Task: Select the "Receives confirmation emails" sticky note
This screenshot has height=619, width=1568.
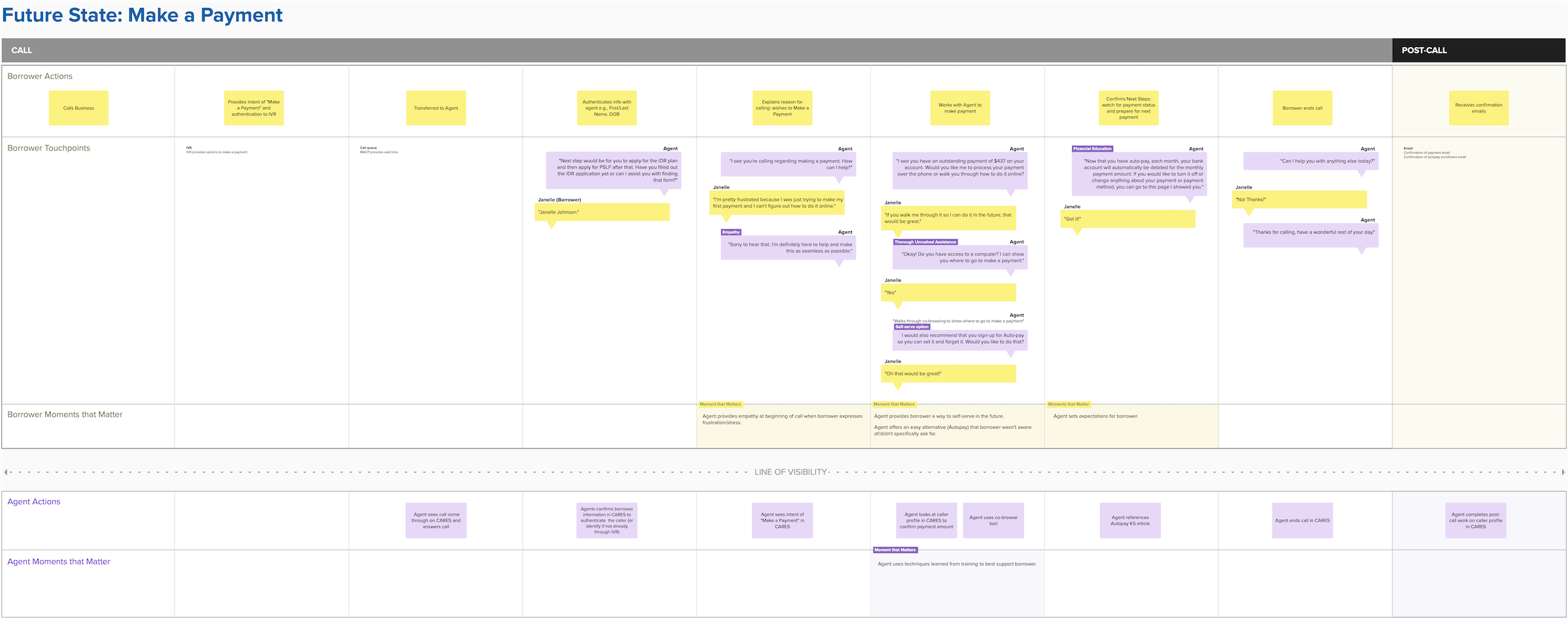Action: 1479,108
